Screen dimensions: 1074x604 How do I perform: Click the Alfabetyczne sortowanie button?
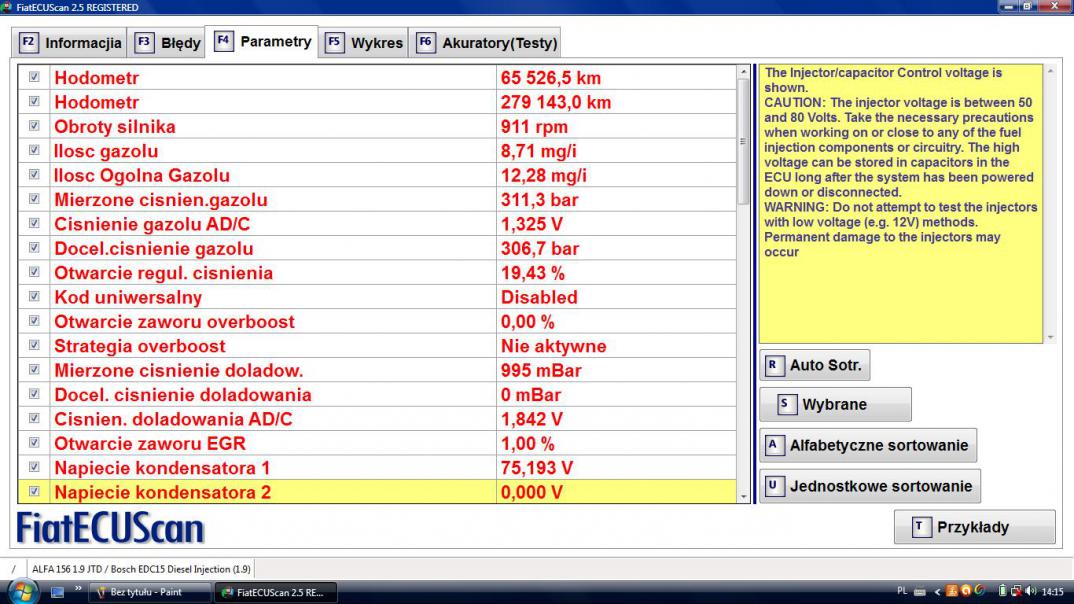pyautogui.click(x=868, y=445)
